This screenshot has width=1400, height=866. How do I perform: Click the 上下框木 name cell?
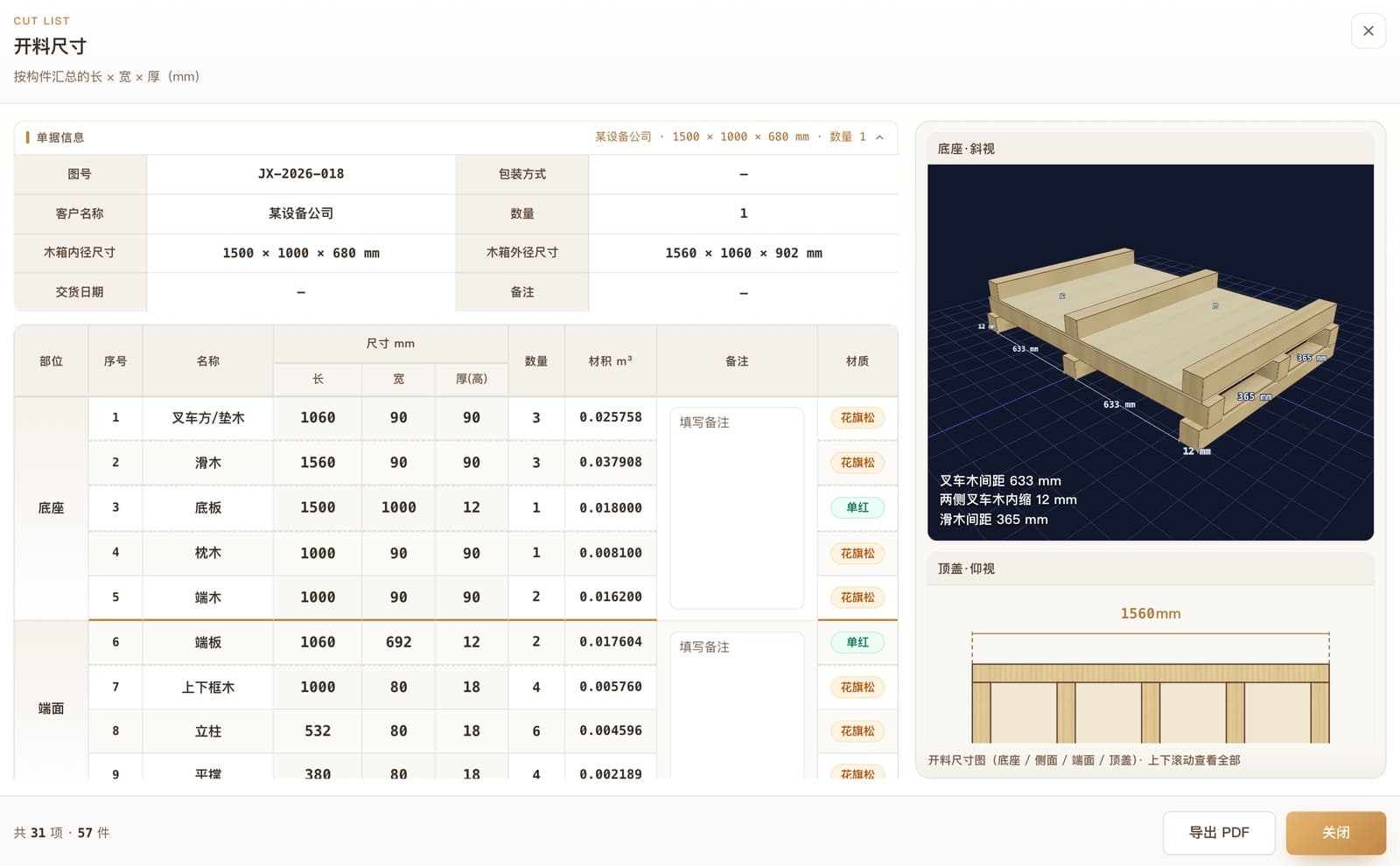208,688
